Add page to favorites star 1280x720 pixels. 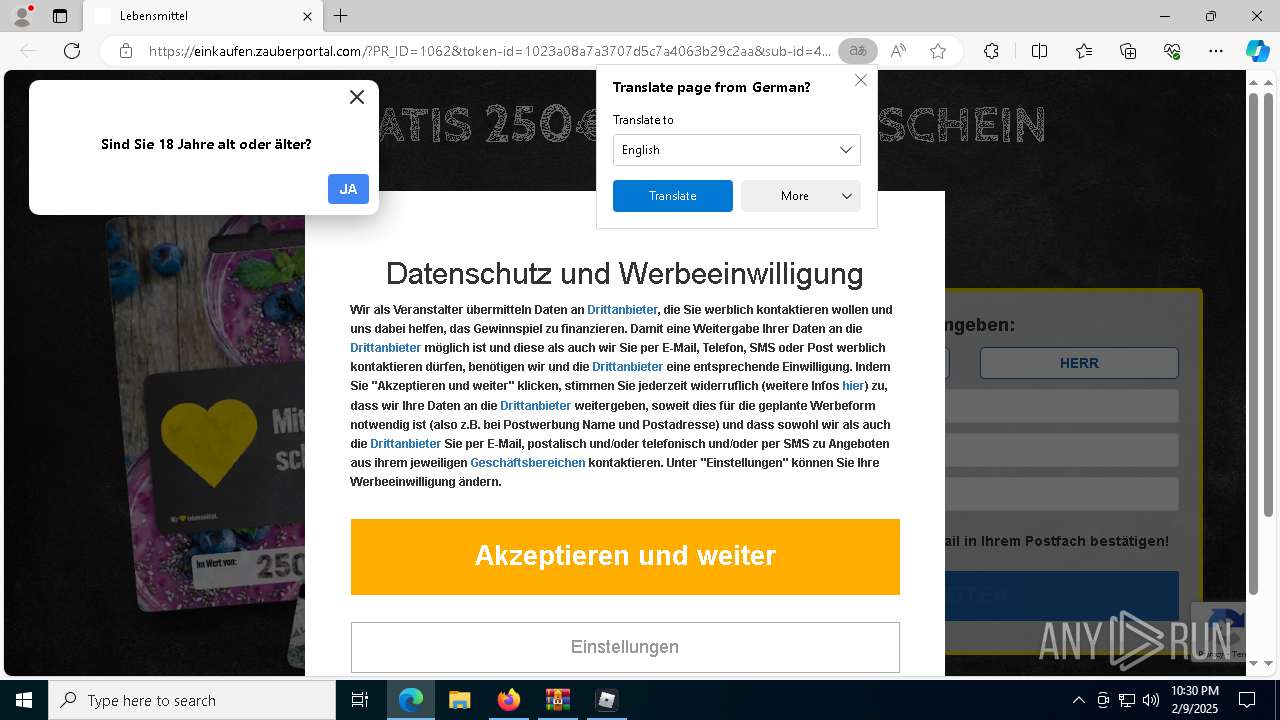(x=938, y=51)
